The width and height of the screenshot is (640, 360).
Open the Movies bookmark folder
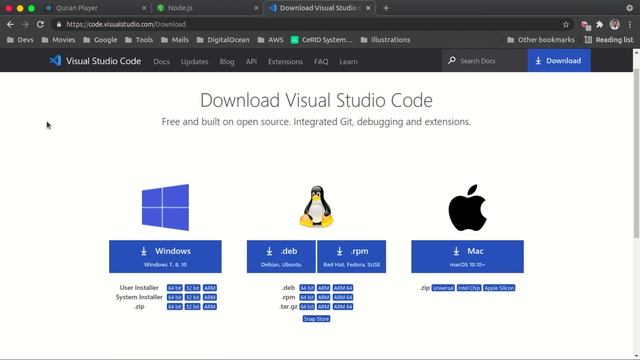tap(58, 40)
